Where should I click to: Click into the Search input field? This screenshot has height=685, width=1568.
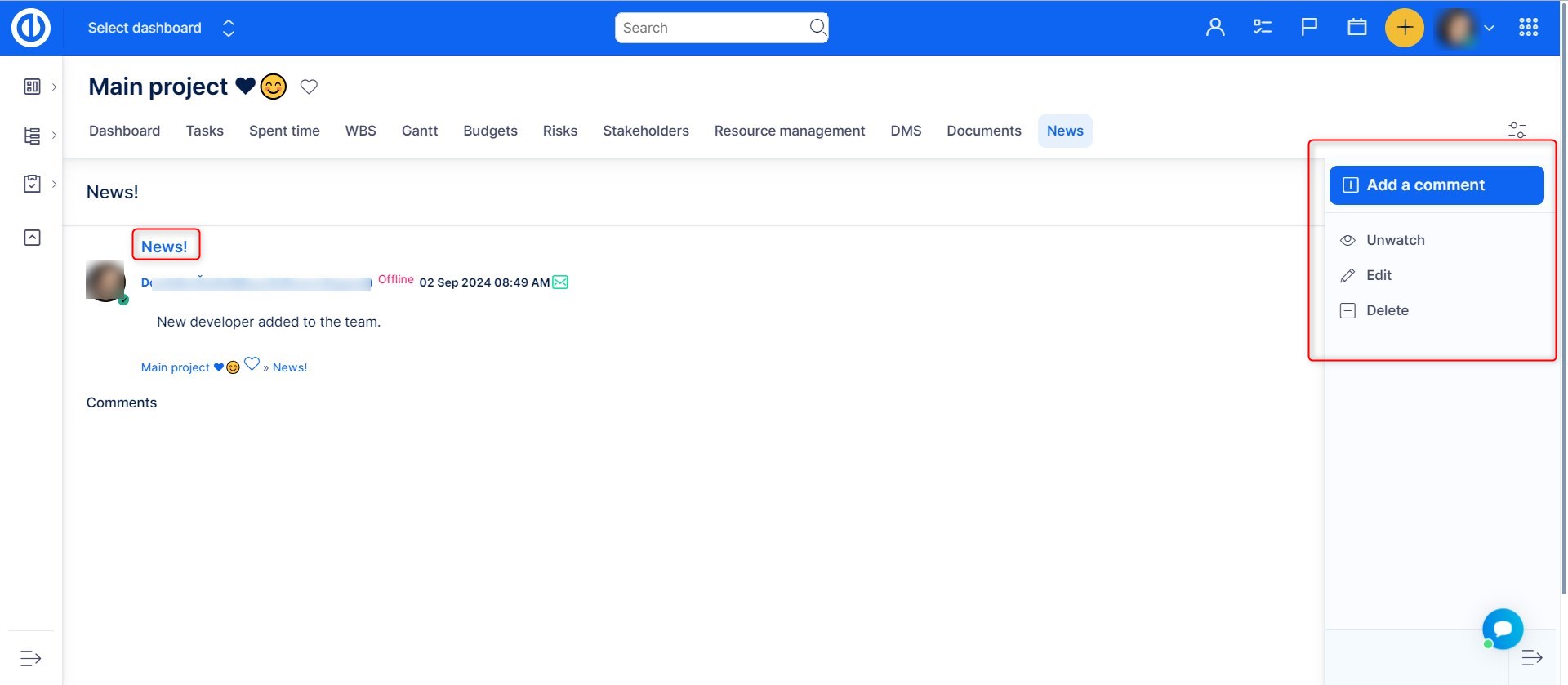pos(710,28)
